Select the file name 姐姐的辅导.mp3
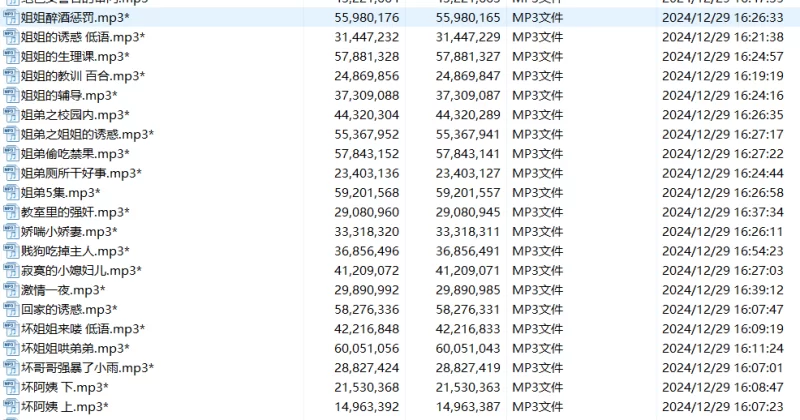The height and width of the screenshot is (420, 800). click(x=69, y=95)
